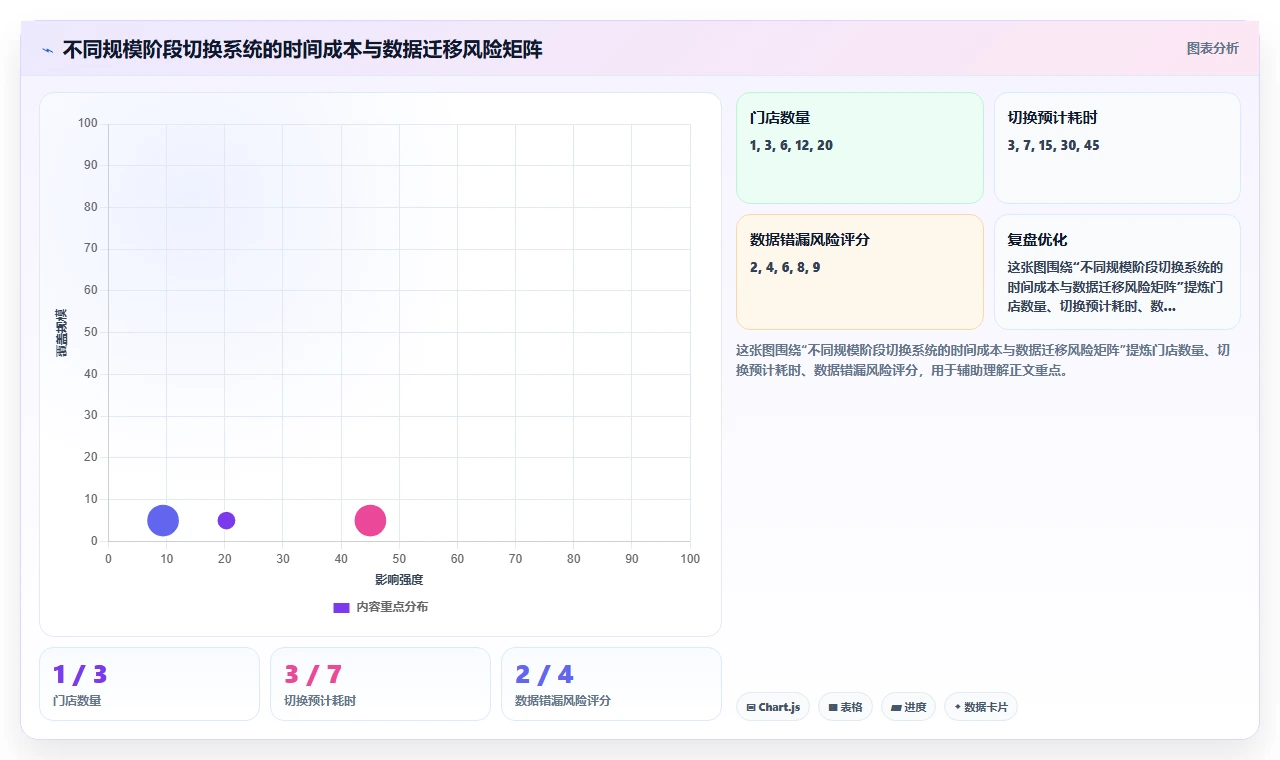
Task: Click the lightning icon beside the title
Action: tap(47, 49)
